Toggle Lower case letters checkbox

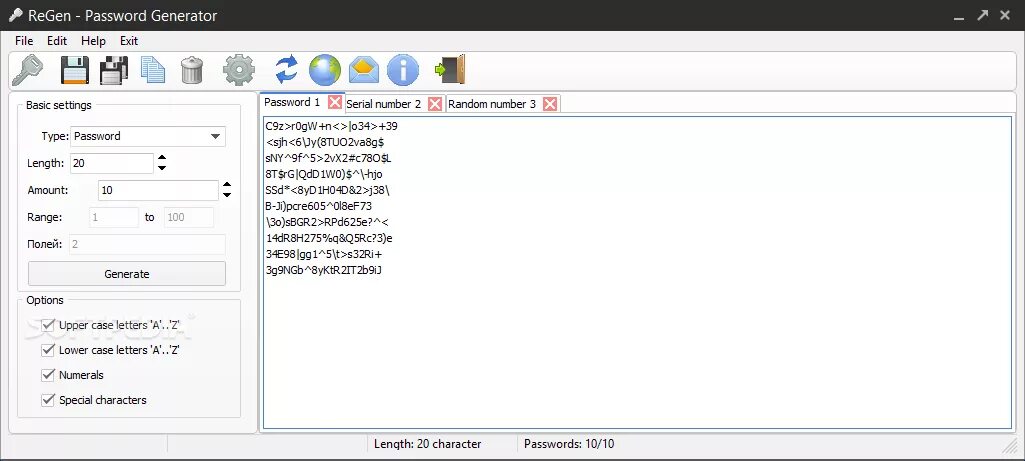48,350
